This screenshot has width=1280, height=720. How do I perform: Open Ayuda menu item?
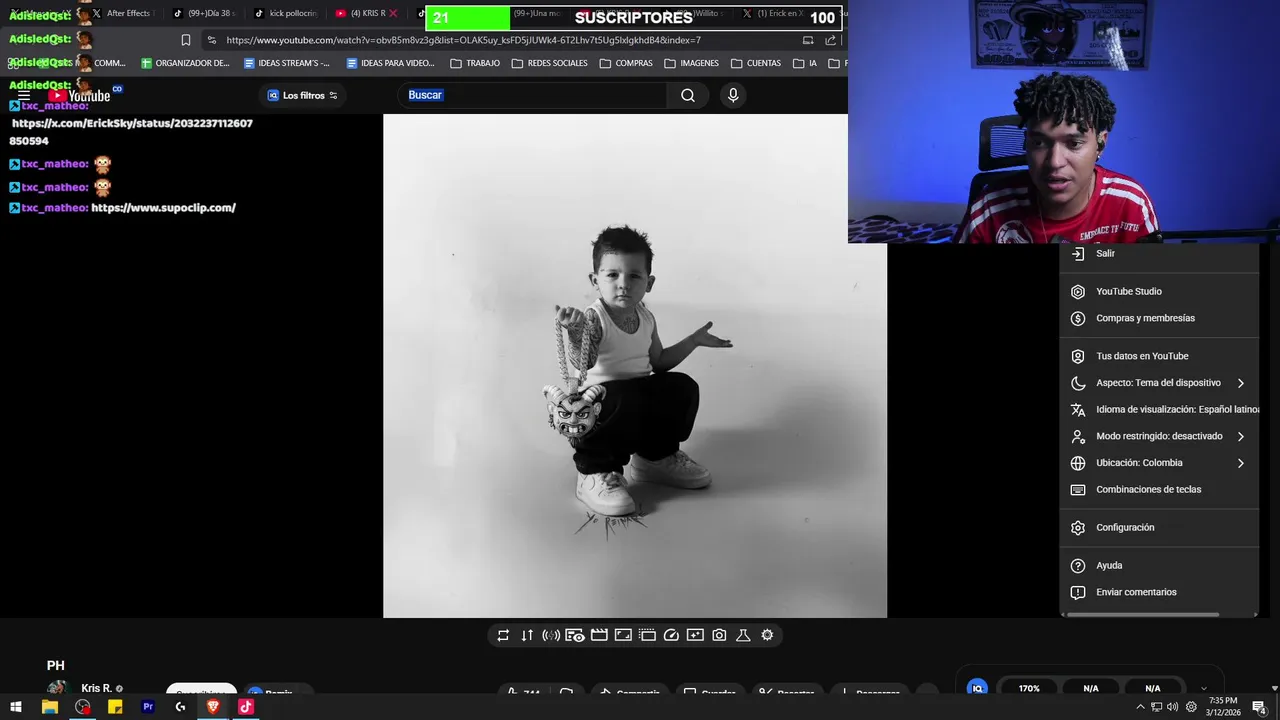click(x=1160, y=566)
